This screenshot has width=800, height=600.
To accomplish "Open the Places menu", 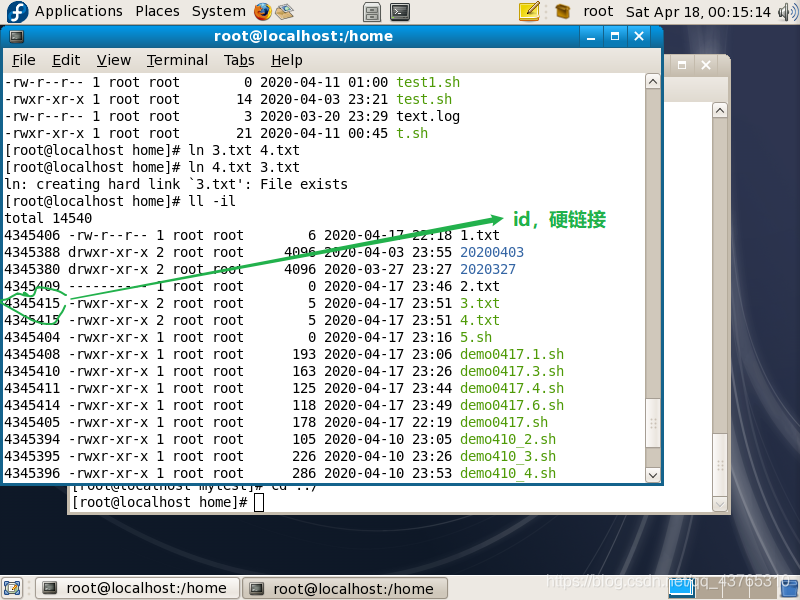I will [x=157, y=11].
